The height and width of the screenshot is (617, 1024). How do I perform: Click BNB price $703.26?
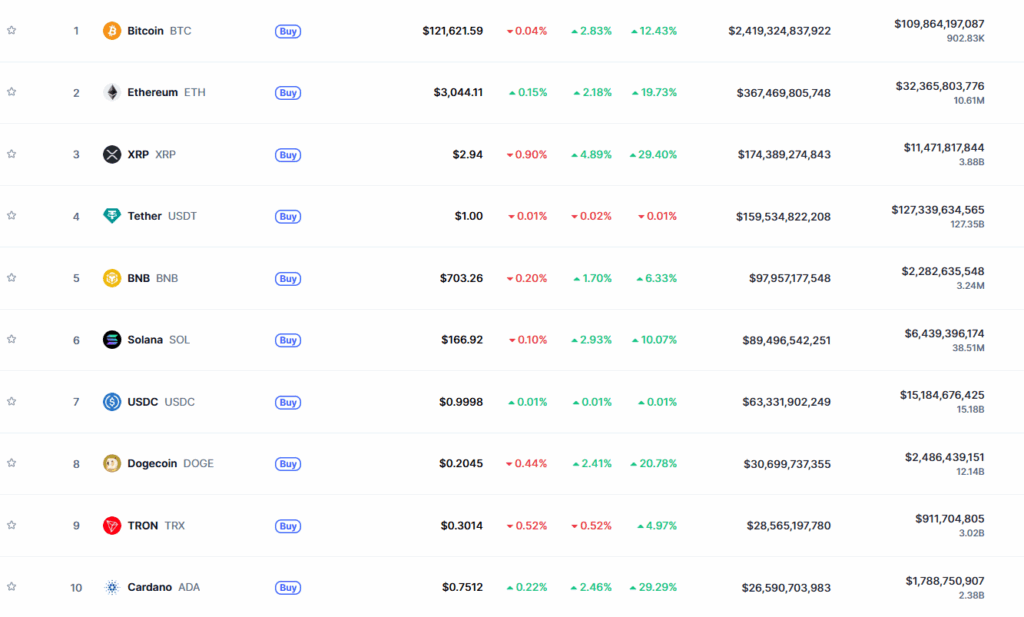[462, 278]
